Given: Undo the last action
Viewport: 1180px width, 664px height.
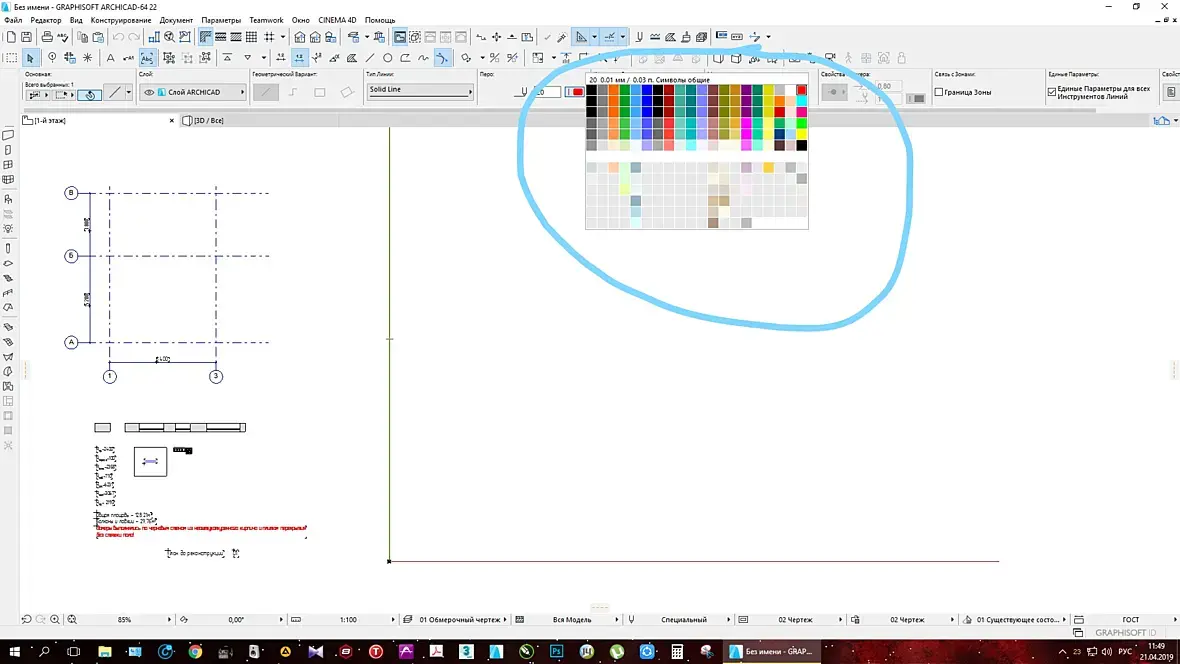Looking at the screenshot, I should [118, 37].
